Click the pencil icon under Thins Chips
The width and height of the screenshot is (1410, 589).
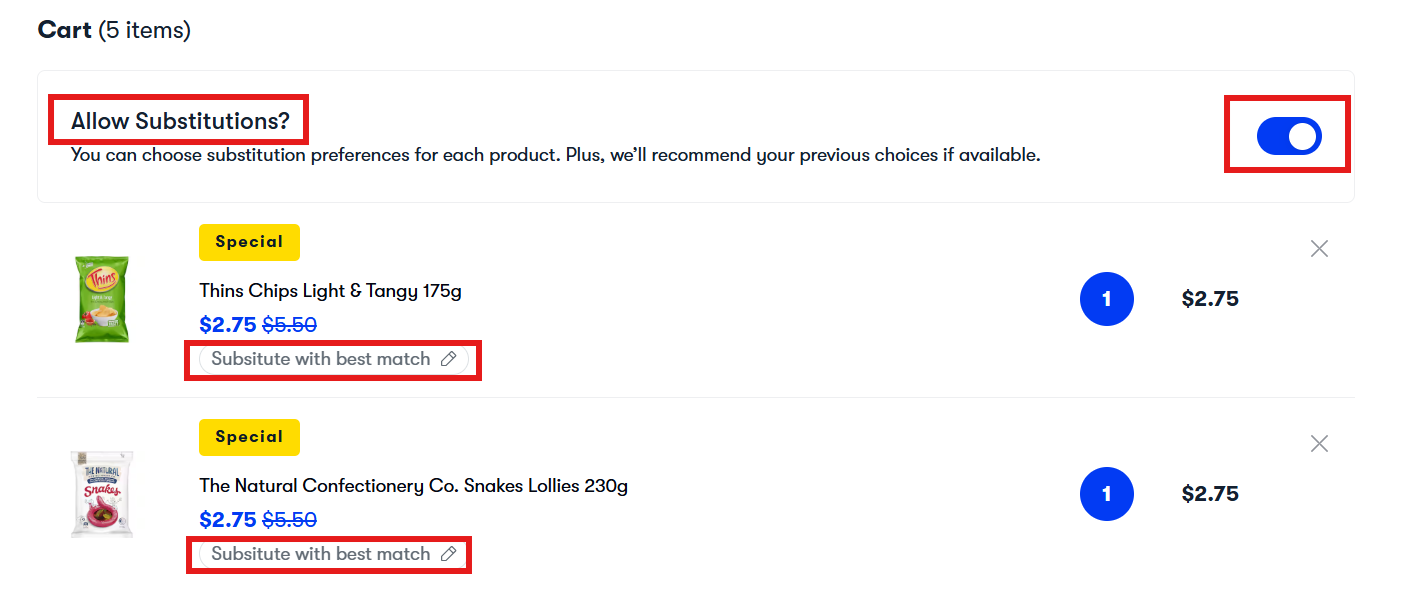tap(449, 359)
